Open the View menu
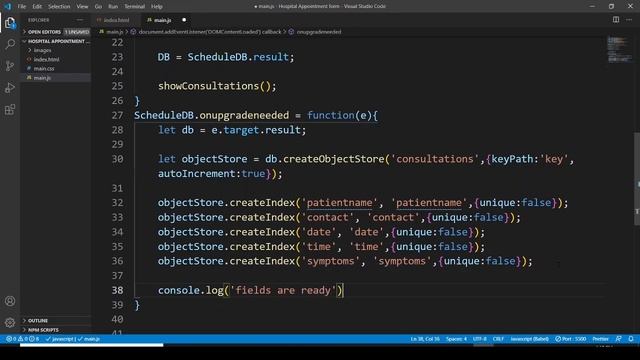Viewport: 640px width, 360px height. pos(82,7)
